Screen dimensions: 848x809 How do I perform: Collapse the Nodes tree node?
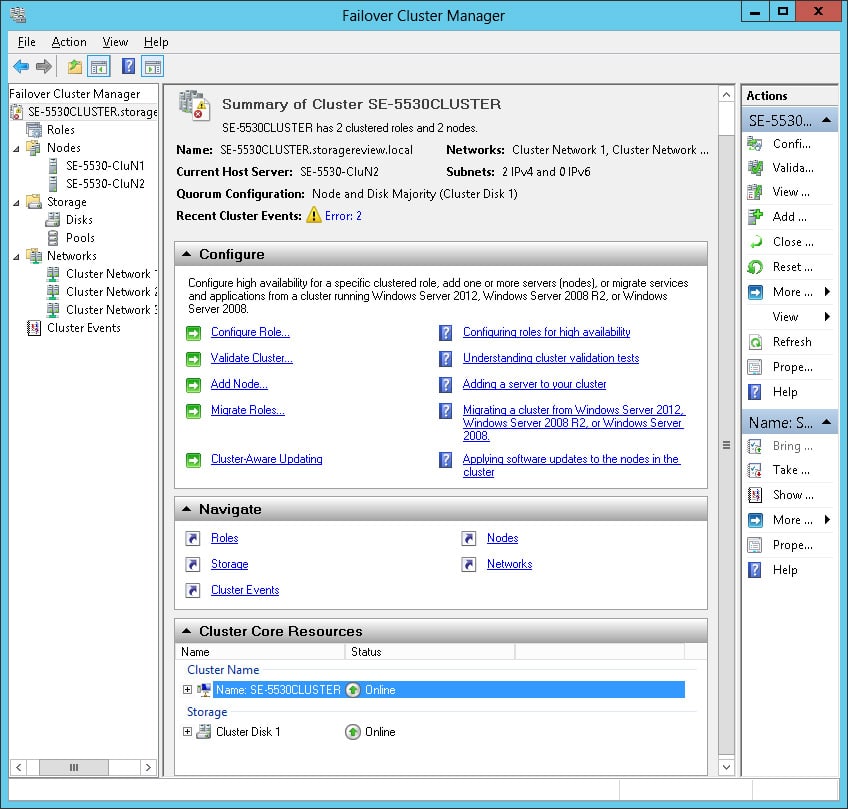(17, 149)
